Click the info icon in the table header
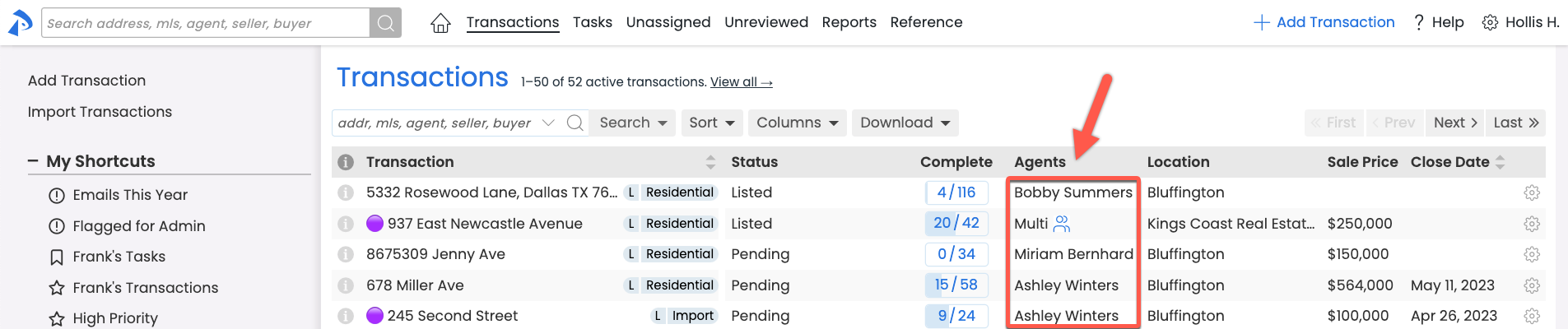Image resolution: width=1568 pixels, height=329 pixels. [346, 162]
